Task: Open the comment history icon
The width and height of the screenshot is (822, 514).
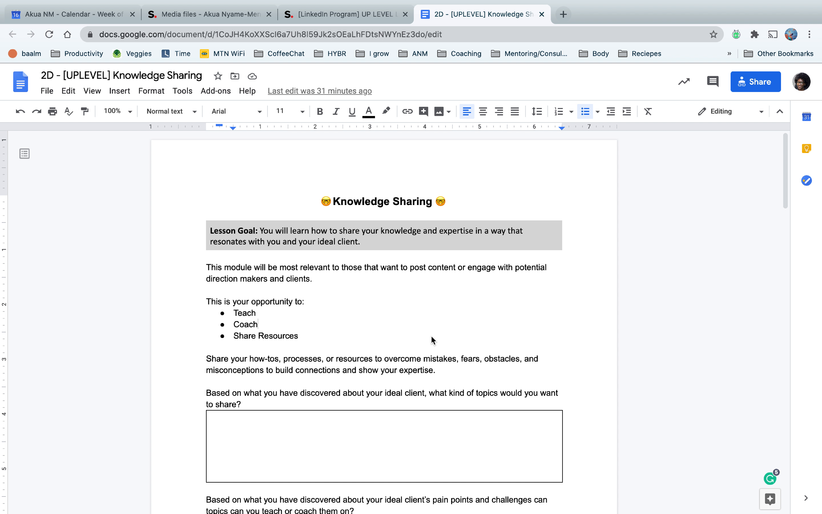Action: pyautogui.click(x=712, y=81)
